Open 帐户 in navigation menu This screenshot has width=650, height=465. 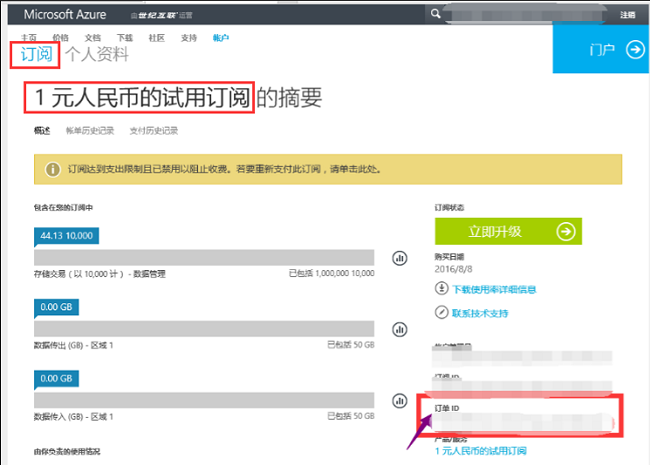click(221, 37)
